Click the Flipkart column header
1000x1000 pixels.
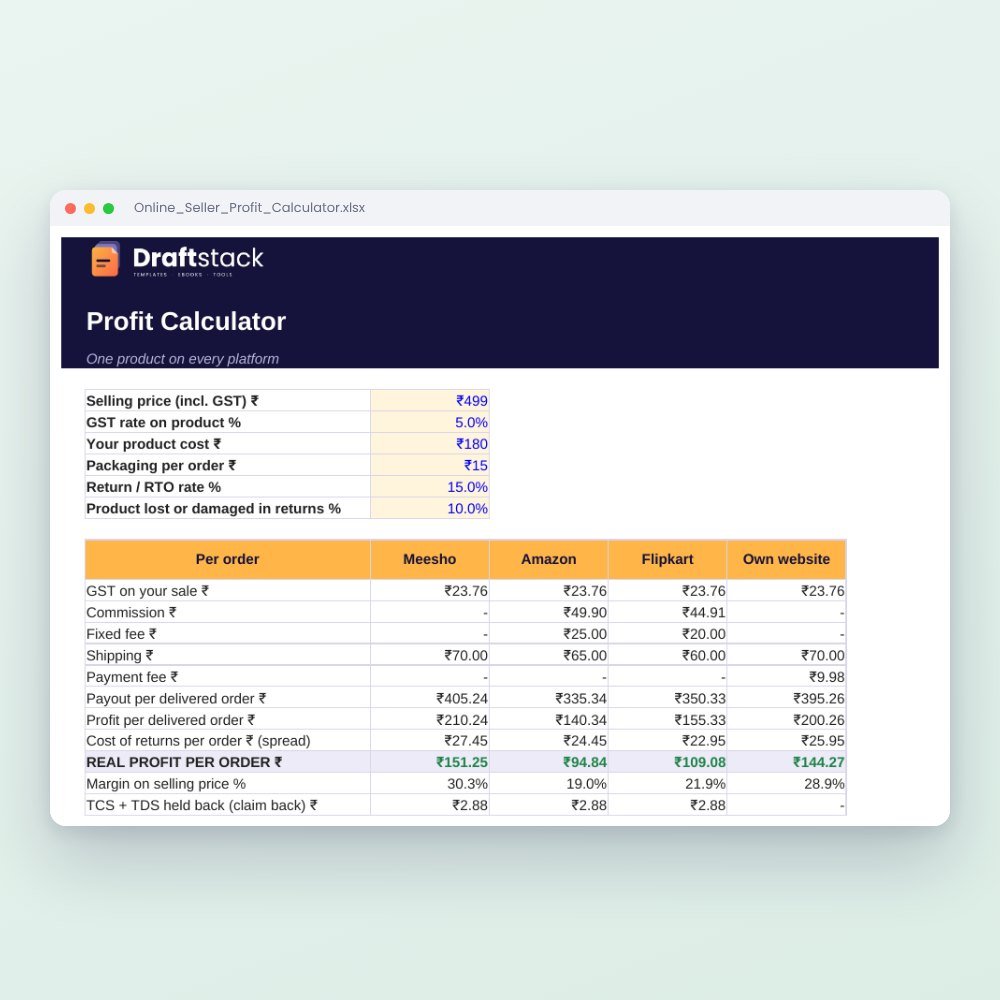tap(668, 559)
